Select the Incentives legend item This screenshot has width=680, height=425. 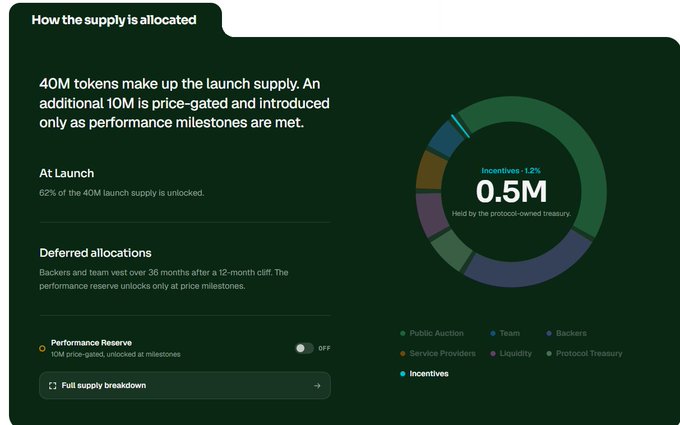point(424,373)
